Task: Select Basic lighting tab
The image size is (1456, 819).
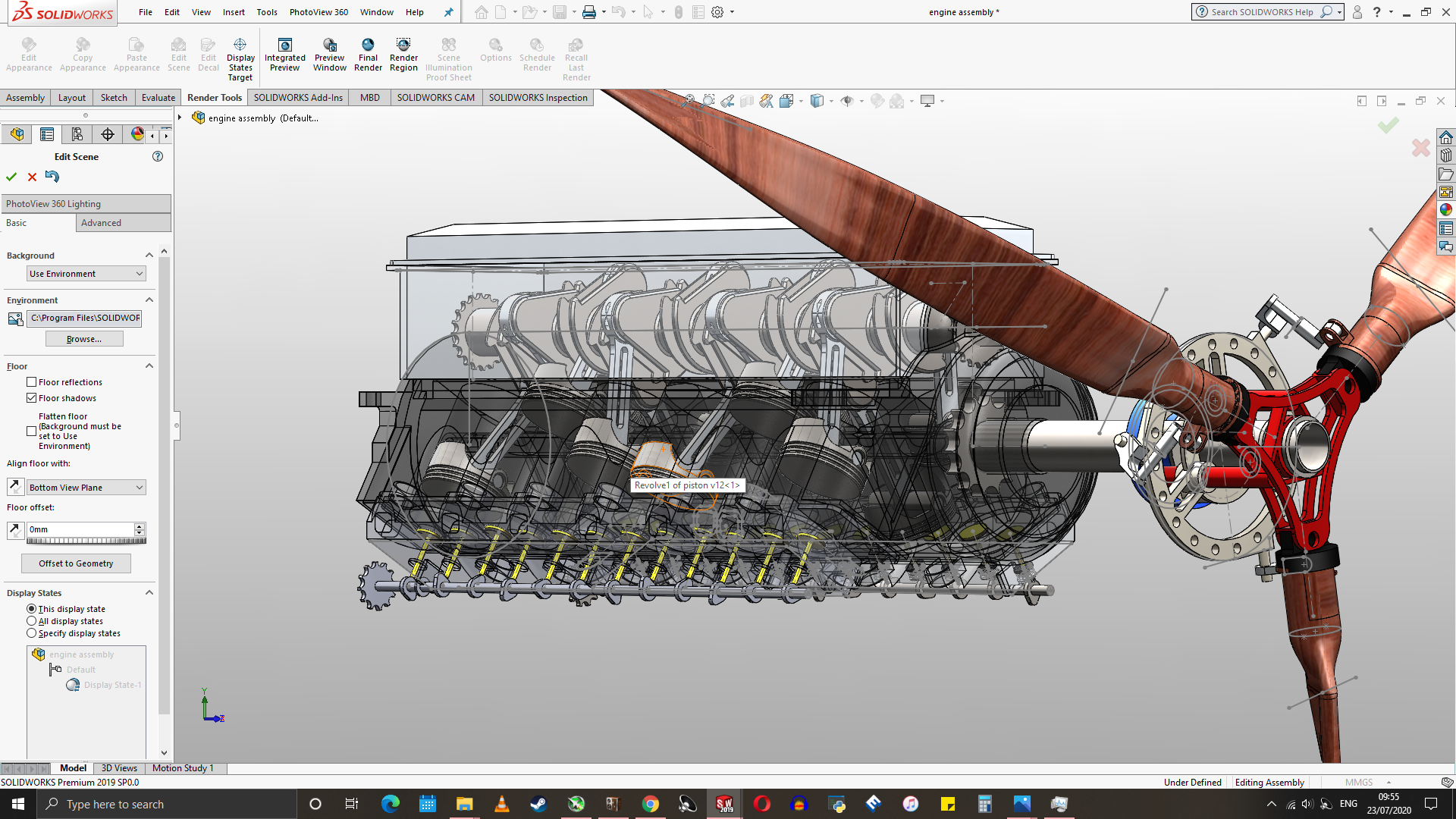Action: coord(38,223)
